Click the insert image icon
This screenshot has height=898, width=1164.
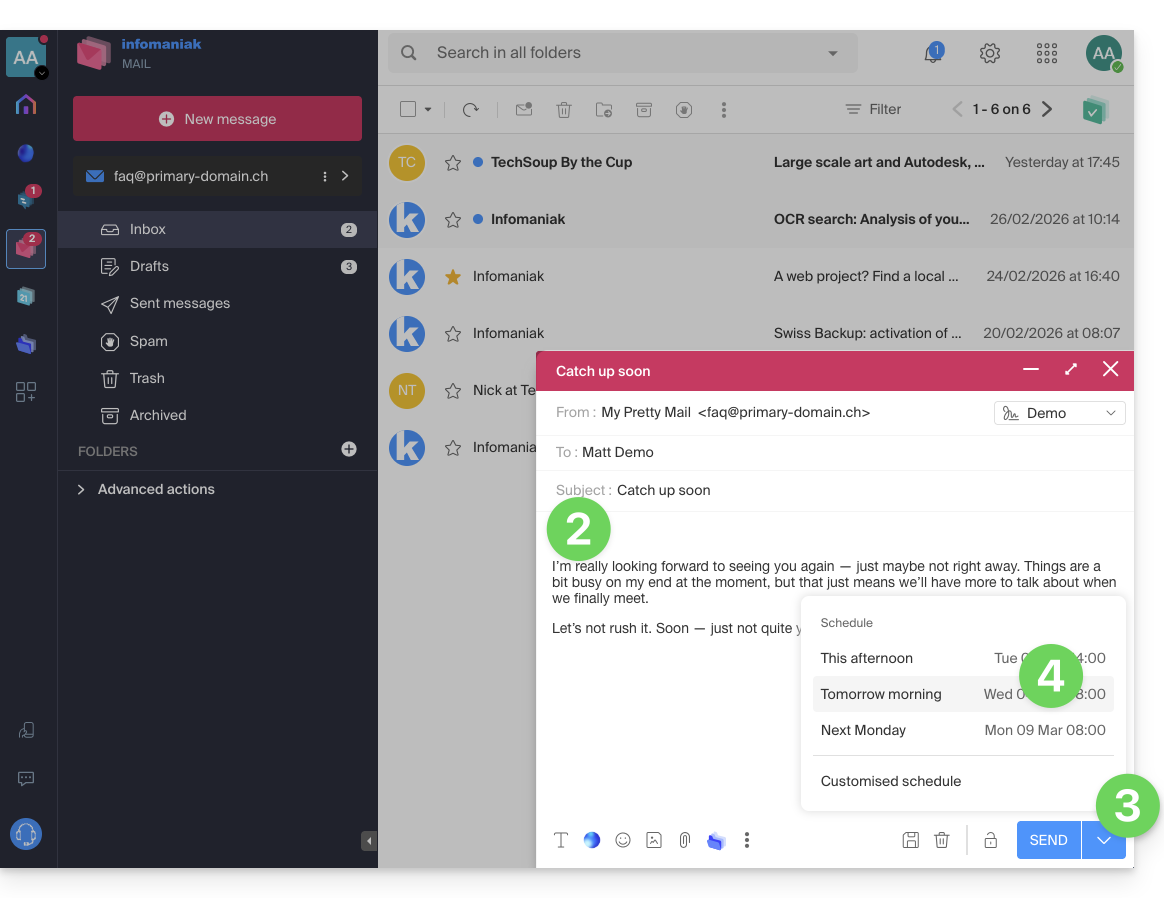654,840
